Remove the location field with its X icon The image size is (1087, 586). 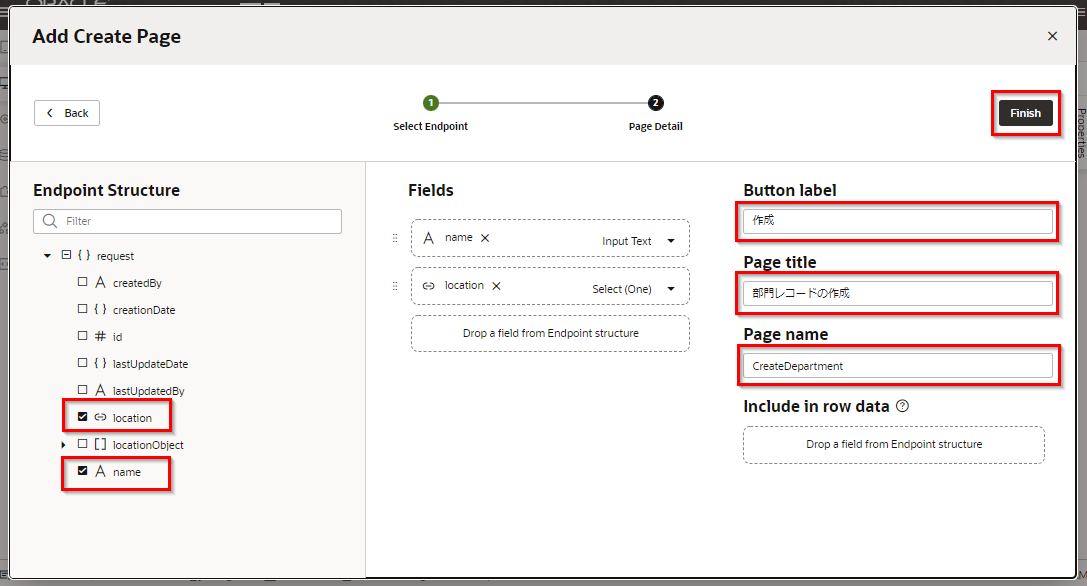point(496,286)
